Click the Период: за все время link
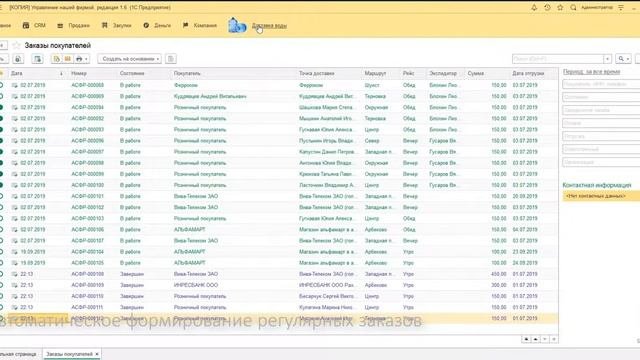Screen dimensions: 640x360 pos(591,72)
